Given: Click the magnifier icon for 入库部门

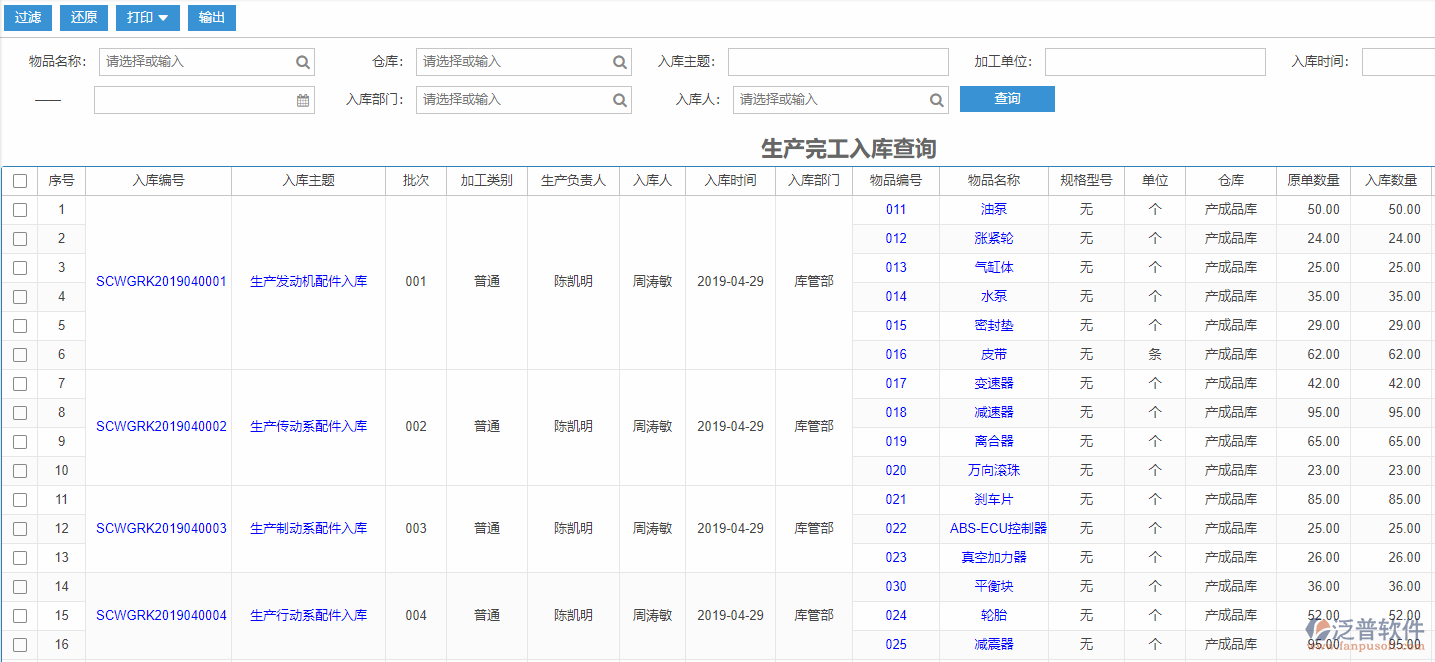Looking at the screenshot, I should tap(620, 99).
